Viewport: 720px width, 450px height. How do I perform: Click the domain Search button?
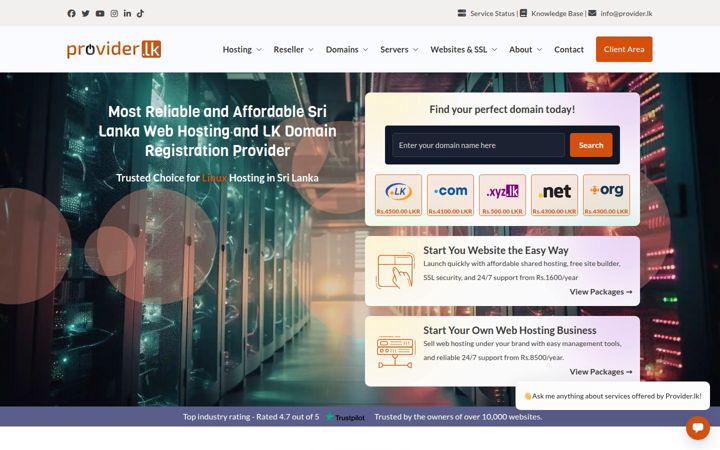tap(591, 145)
